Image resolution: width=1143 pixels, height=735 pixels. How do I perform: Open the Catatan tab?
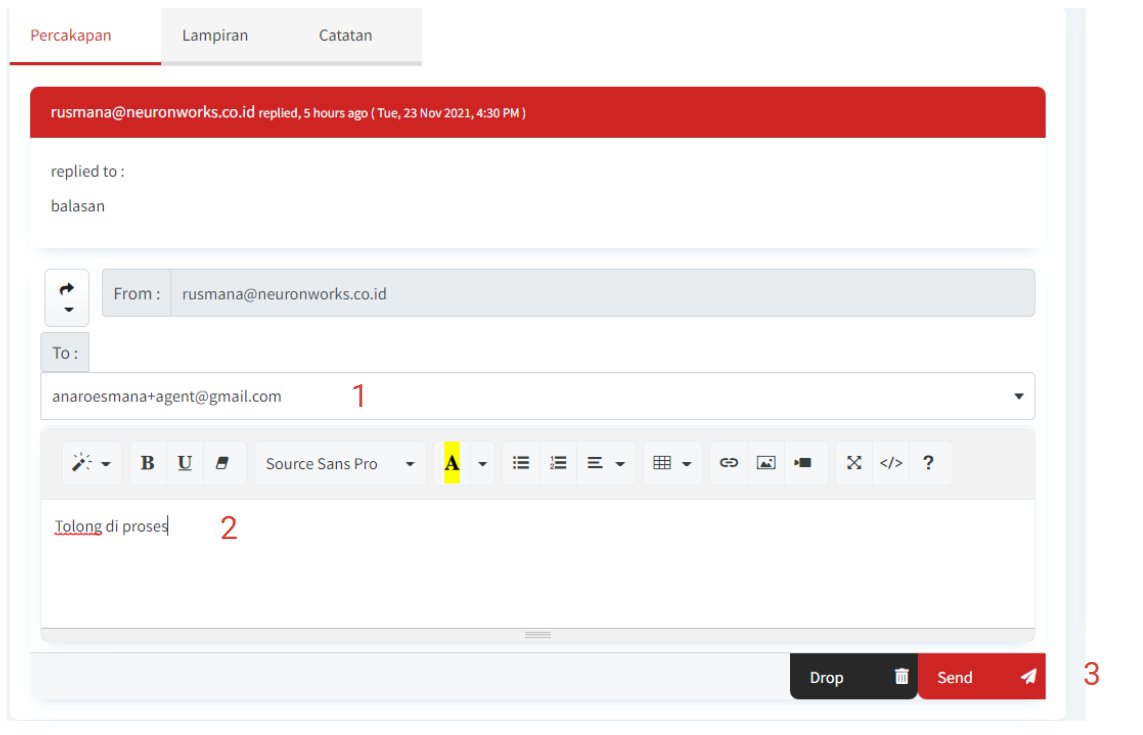coord(345,36)
